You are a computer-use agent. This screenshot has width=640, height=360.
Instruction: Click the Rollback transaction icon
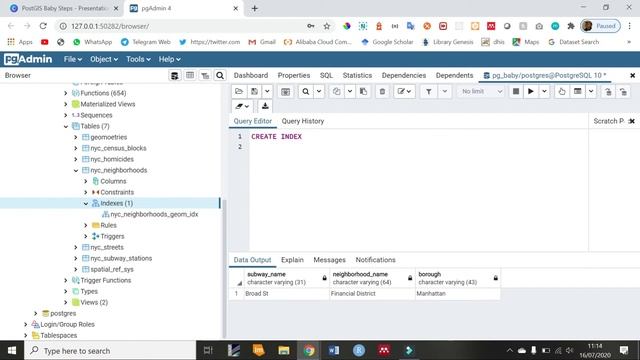[x=623, y=91]
